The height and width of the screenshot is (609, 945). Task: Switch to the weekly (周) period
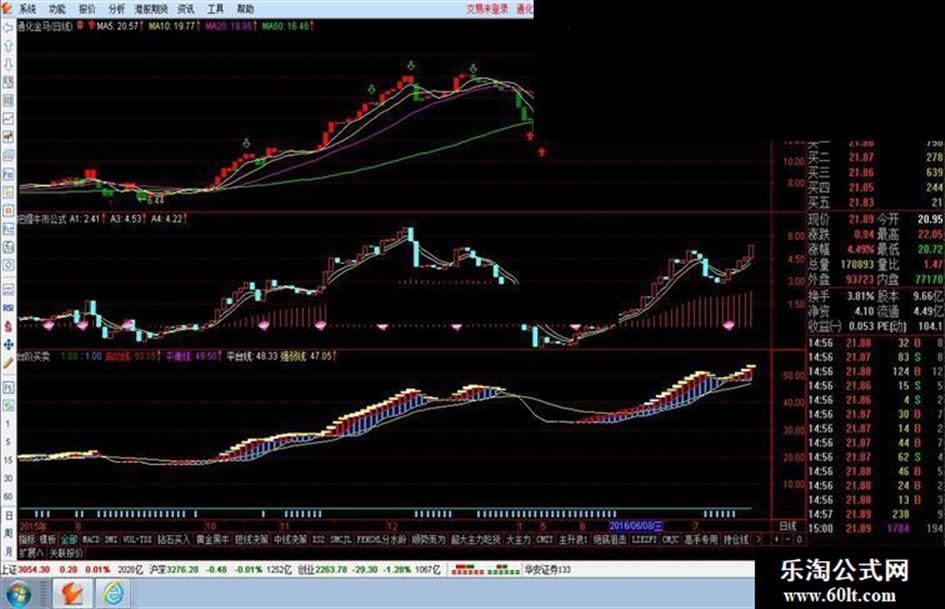coord(8,534)
